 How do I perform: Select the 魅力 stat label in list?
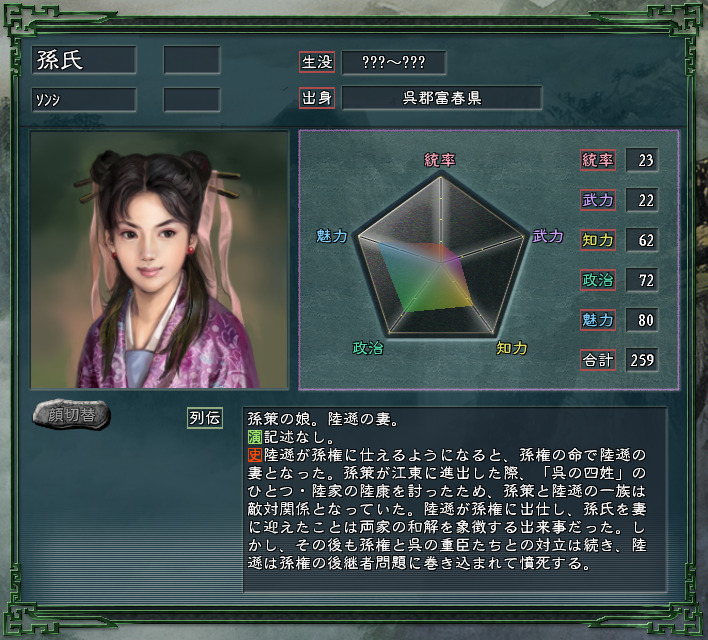[598, 320]
